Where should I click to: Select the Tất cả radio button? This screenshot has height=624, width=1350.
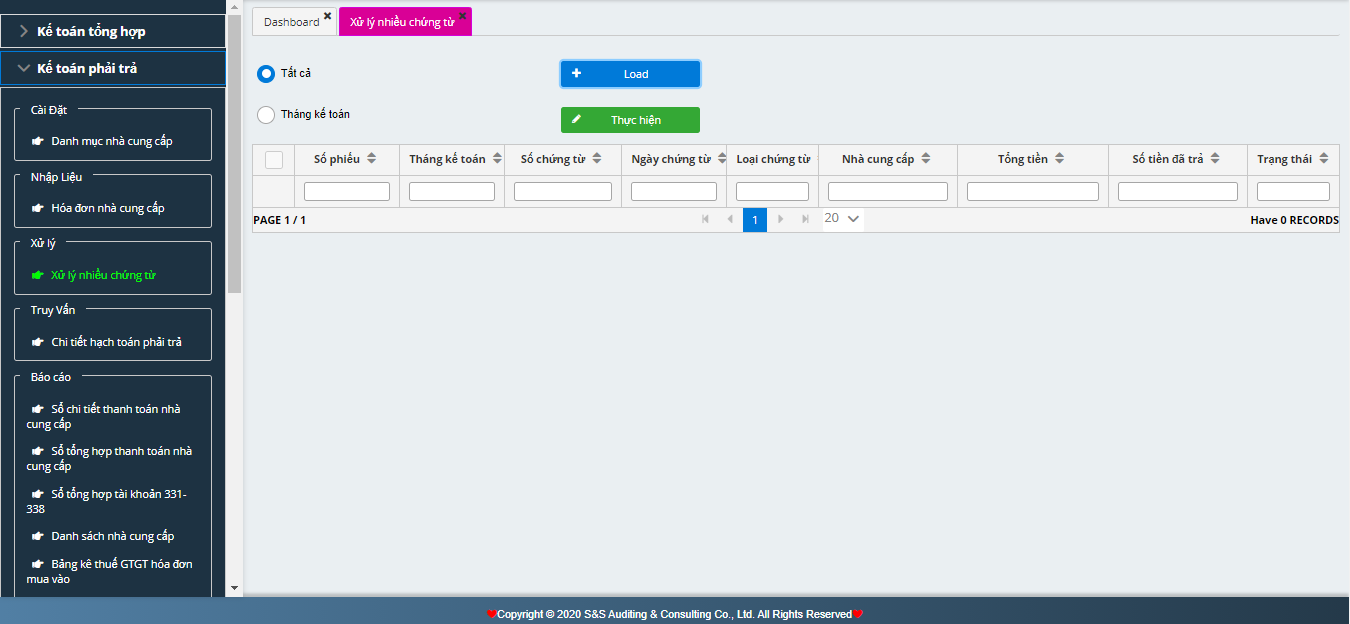pos(266,74)
